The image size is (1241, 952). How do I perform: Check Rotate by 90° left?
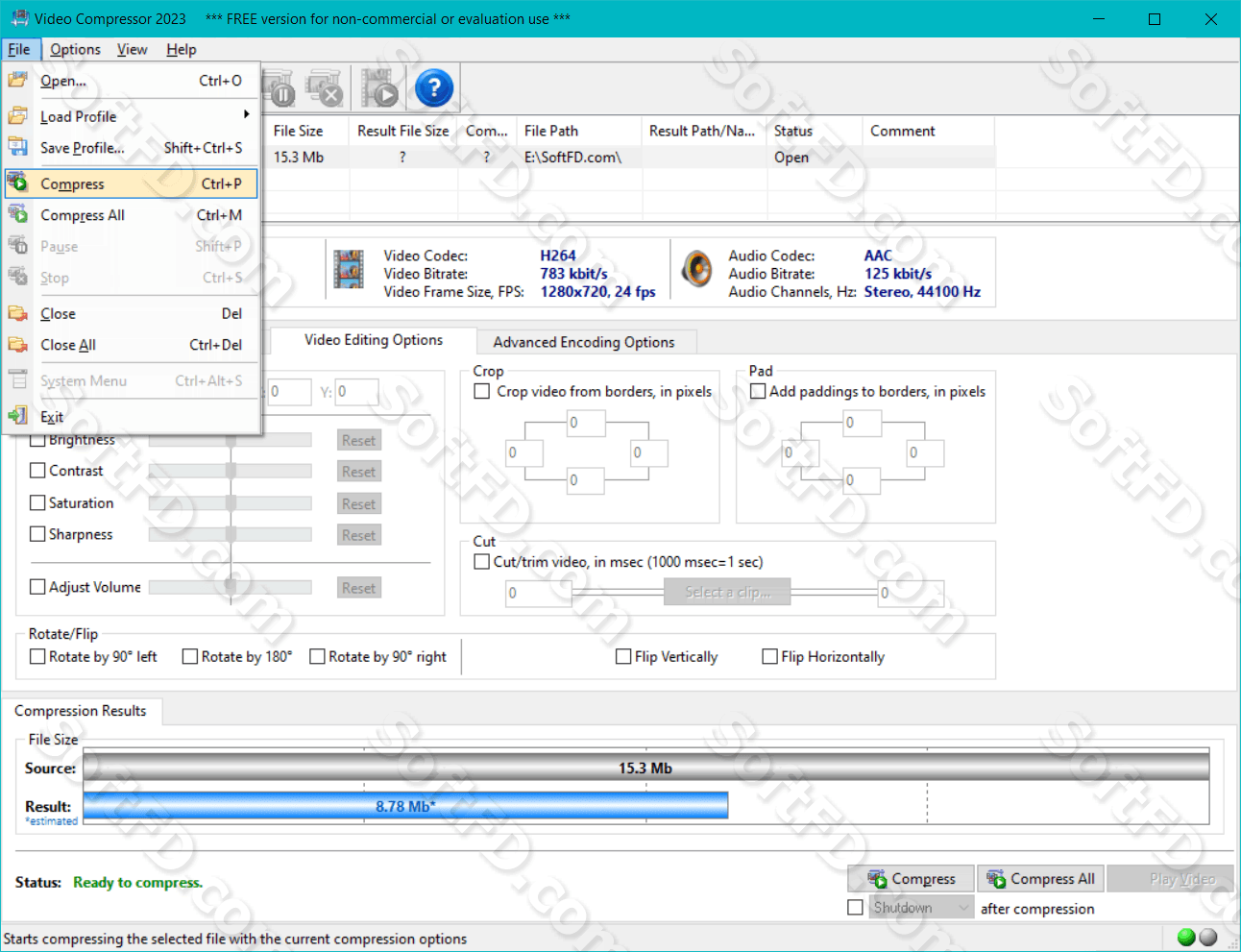pyautogui.click(x=38, y=656)
